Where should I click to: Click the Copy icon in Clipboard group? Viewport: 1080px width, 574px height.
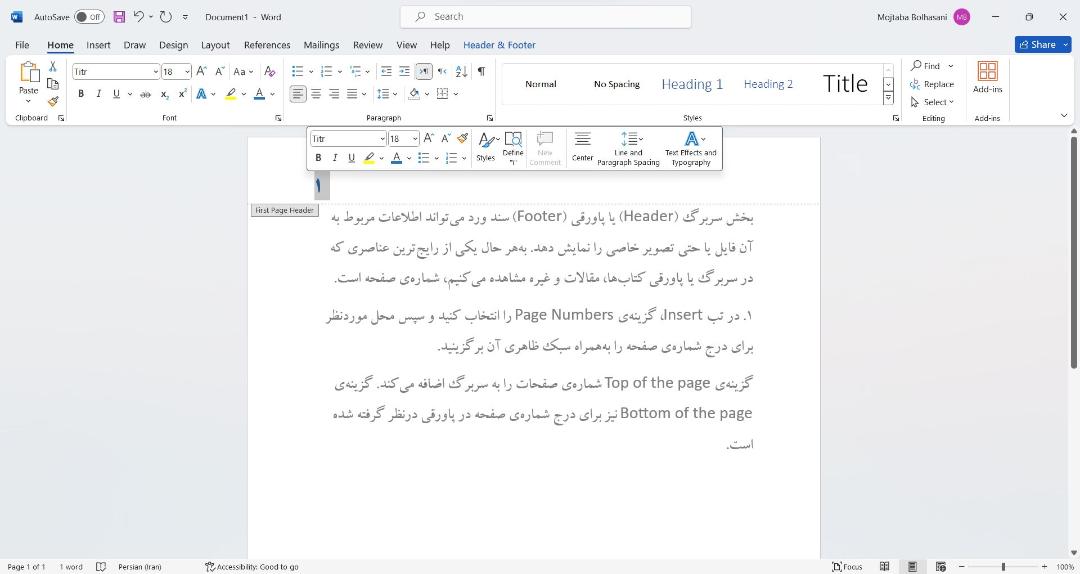pos(52,84)
